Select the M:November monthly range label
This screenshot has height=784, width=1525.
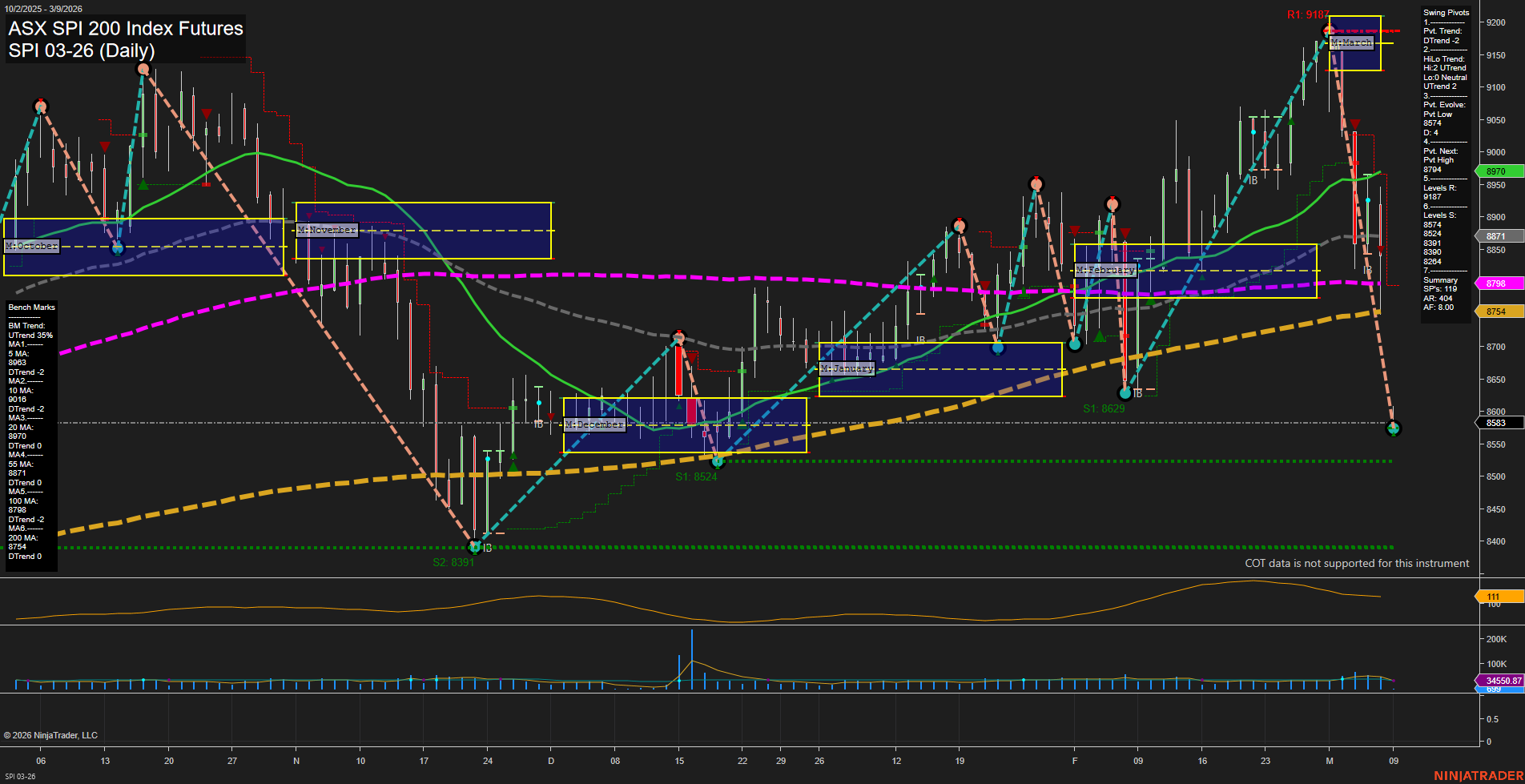327,230
